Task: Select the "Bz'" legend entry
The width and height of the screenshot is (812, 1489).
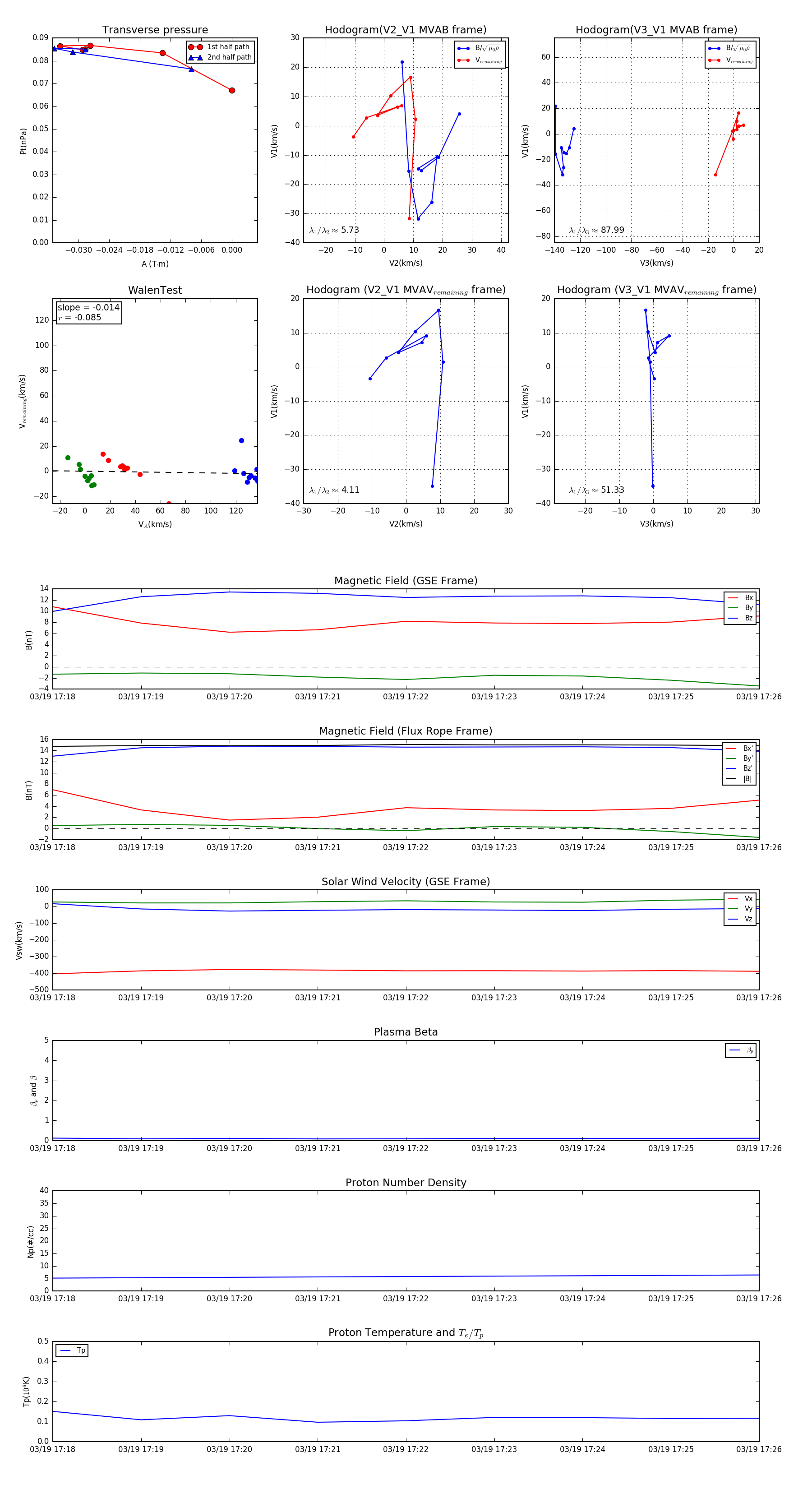Action: pos(740,769)
